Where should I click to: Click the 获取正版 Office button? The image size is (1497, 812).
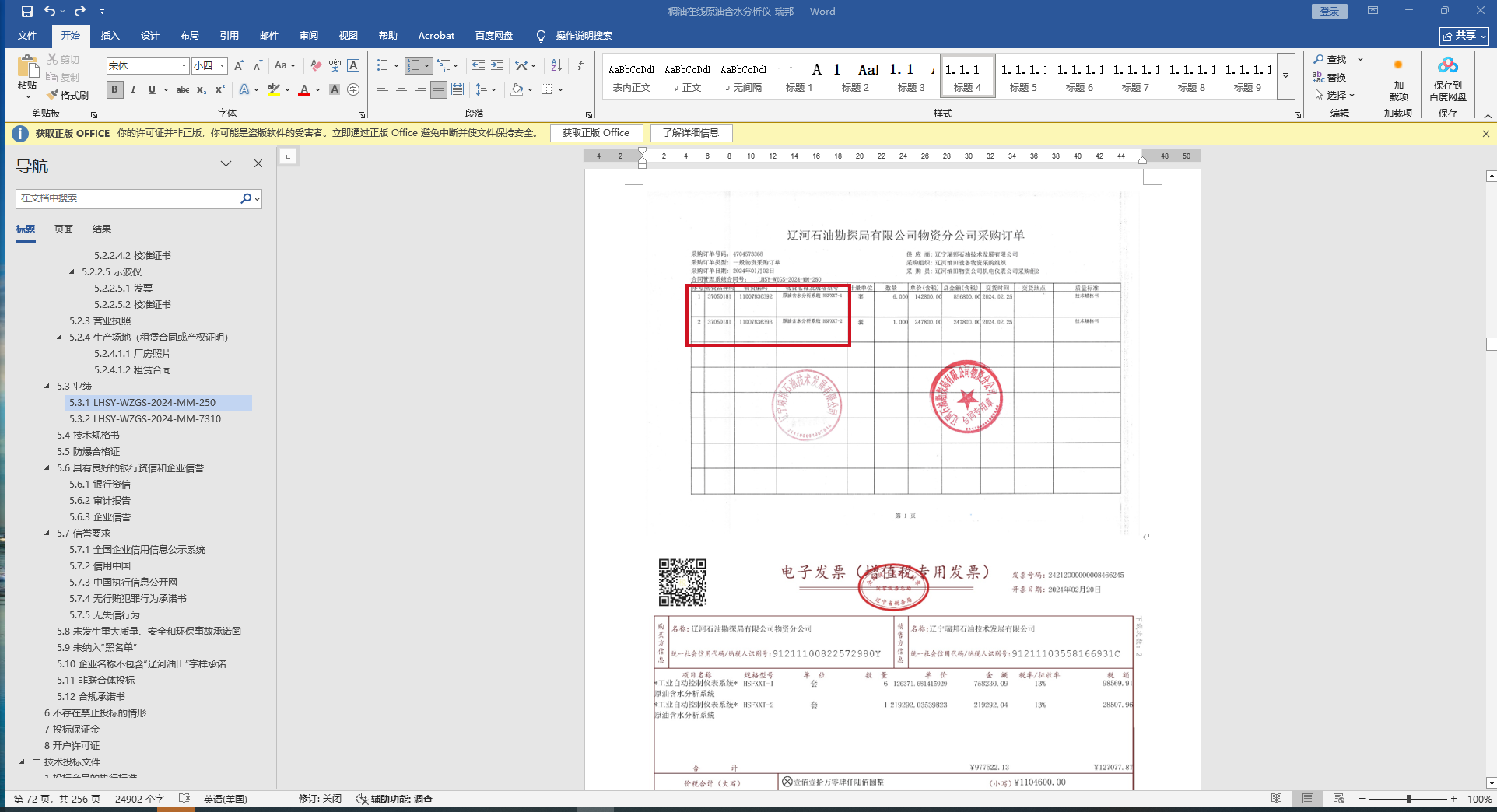(x=596, y=133)
